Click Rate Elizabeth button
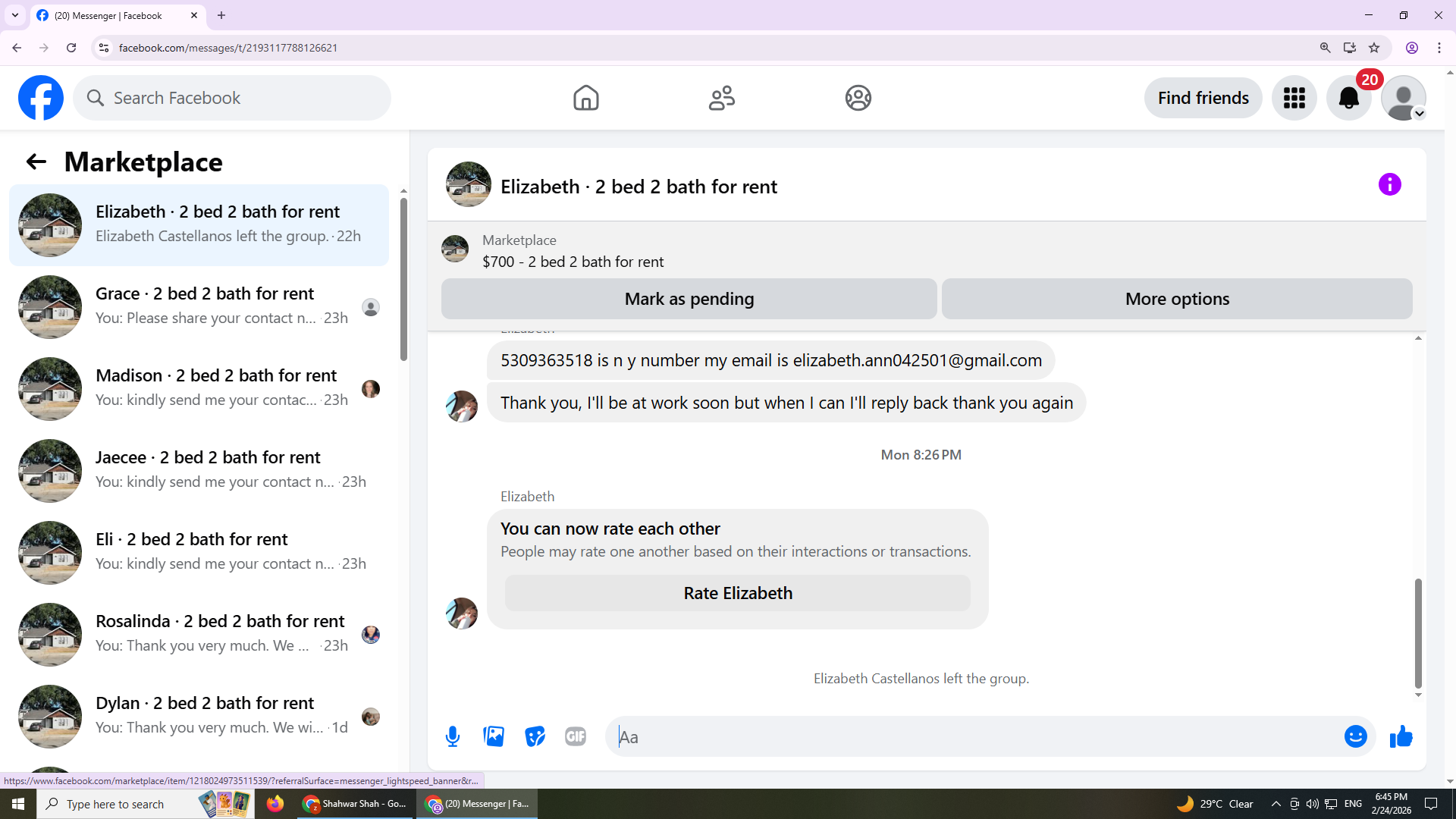The image size is (1456, 819). 737,593
